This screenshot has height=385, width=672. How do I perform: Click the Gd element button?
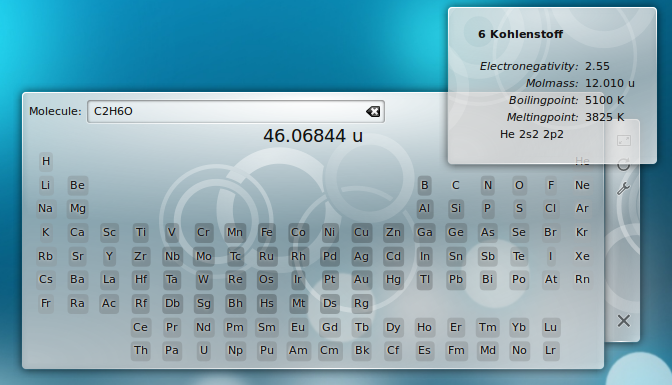tap(330, 328)
